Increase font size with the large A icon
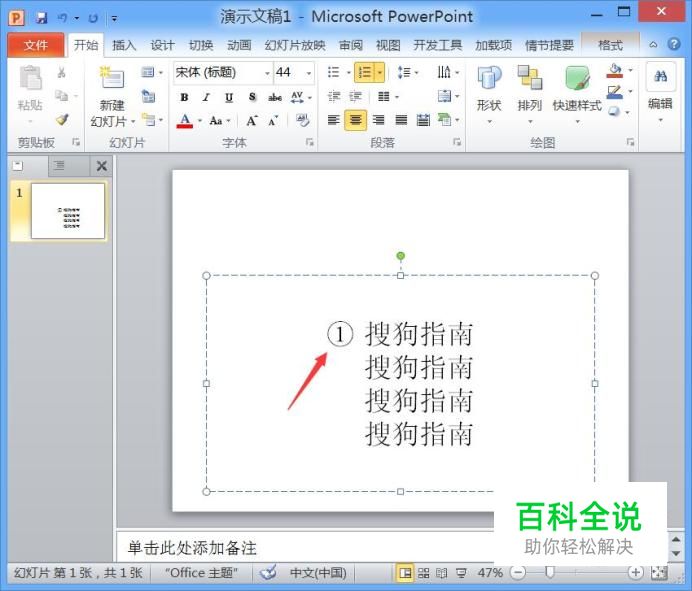Image resolution: width=692 pixels, height=591 pixels. coord(252,120)
